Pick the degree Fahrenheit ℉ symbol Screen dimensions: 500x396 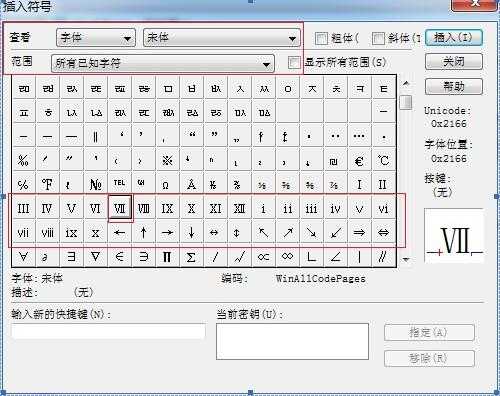(47, 185)
